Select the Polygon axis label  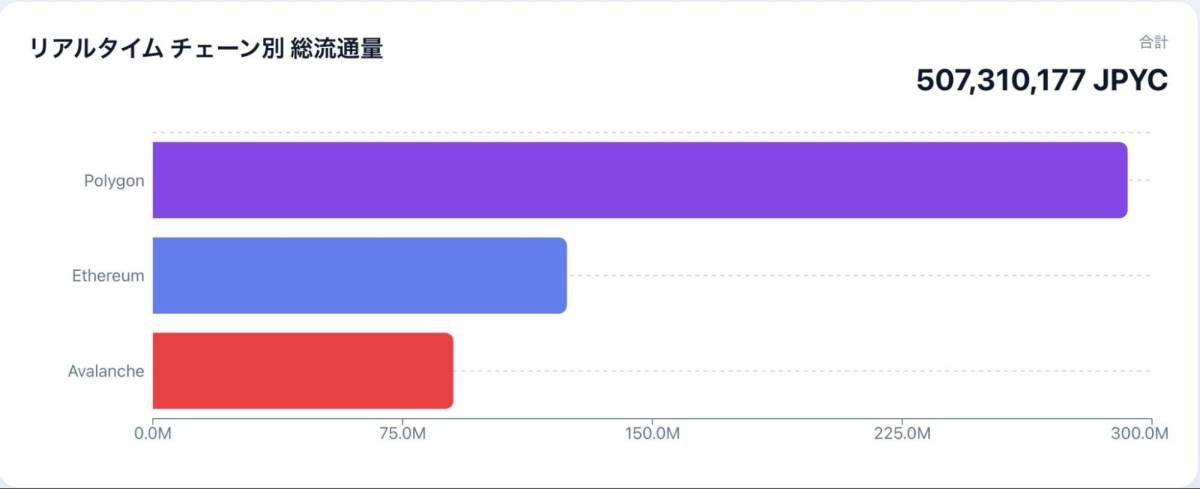click(x=114, y=181)
